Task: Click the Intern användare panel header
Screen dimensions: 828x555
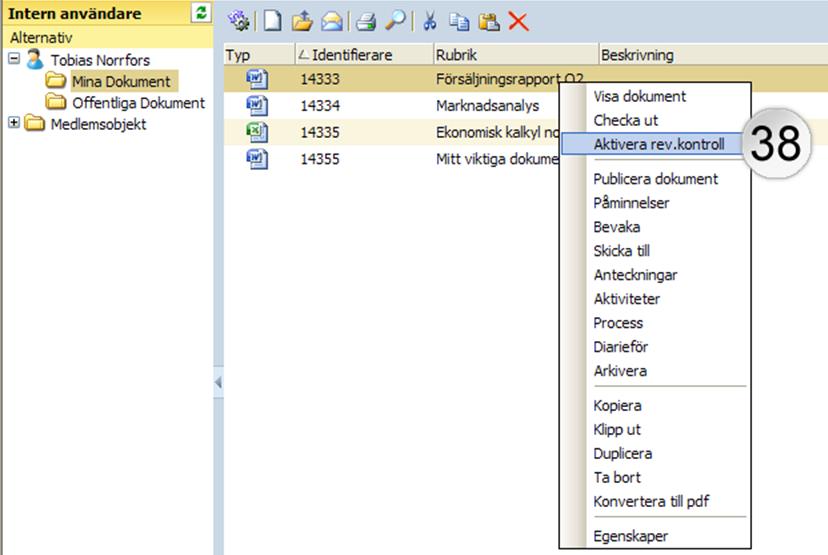Action: (74, 13)
